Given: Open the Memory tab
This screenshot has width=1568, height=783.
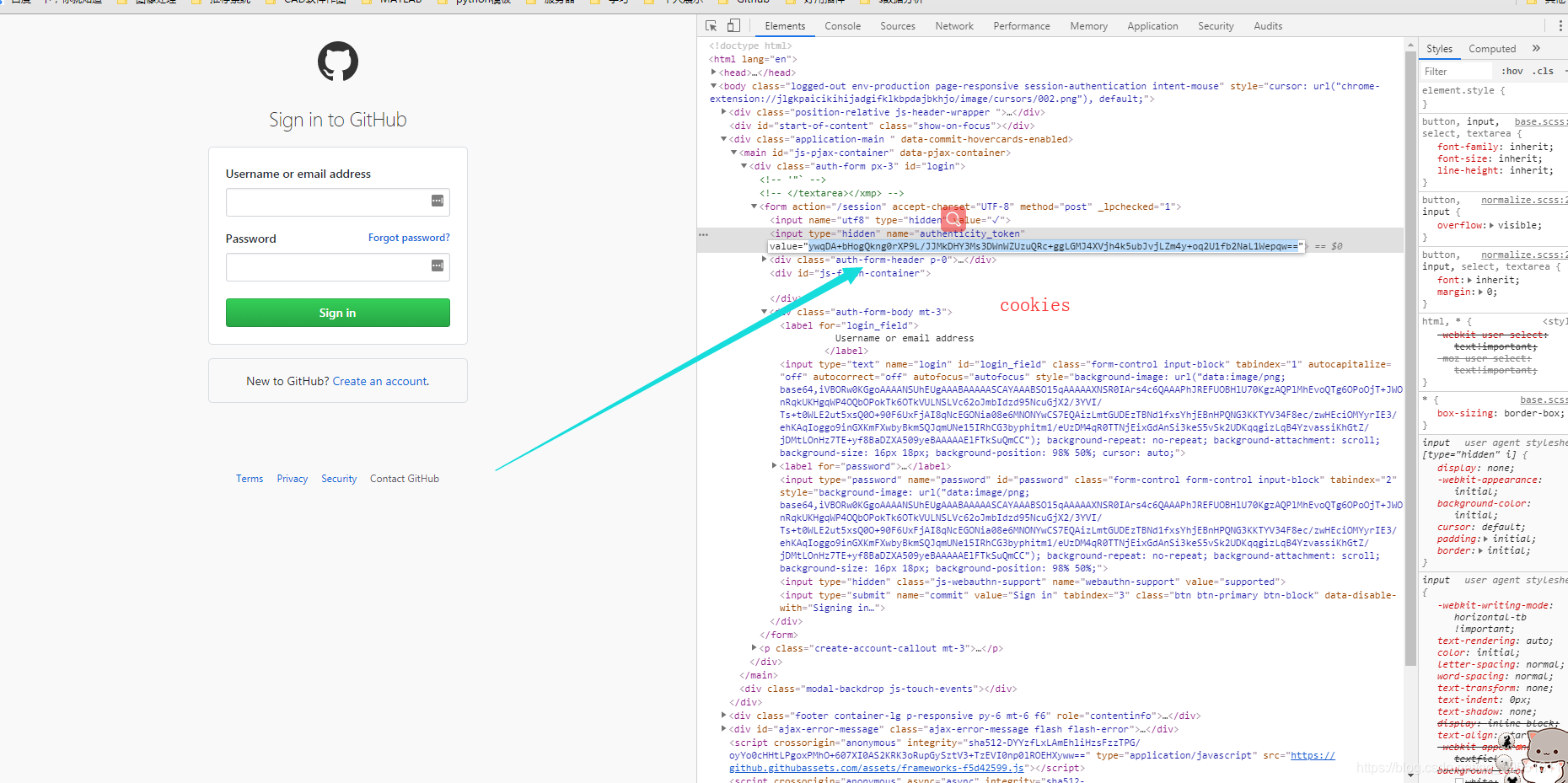Looking at the screenshot, I should [x=1089, y=26].
